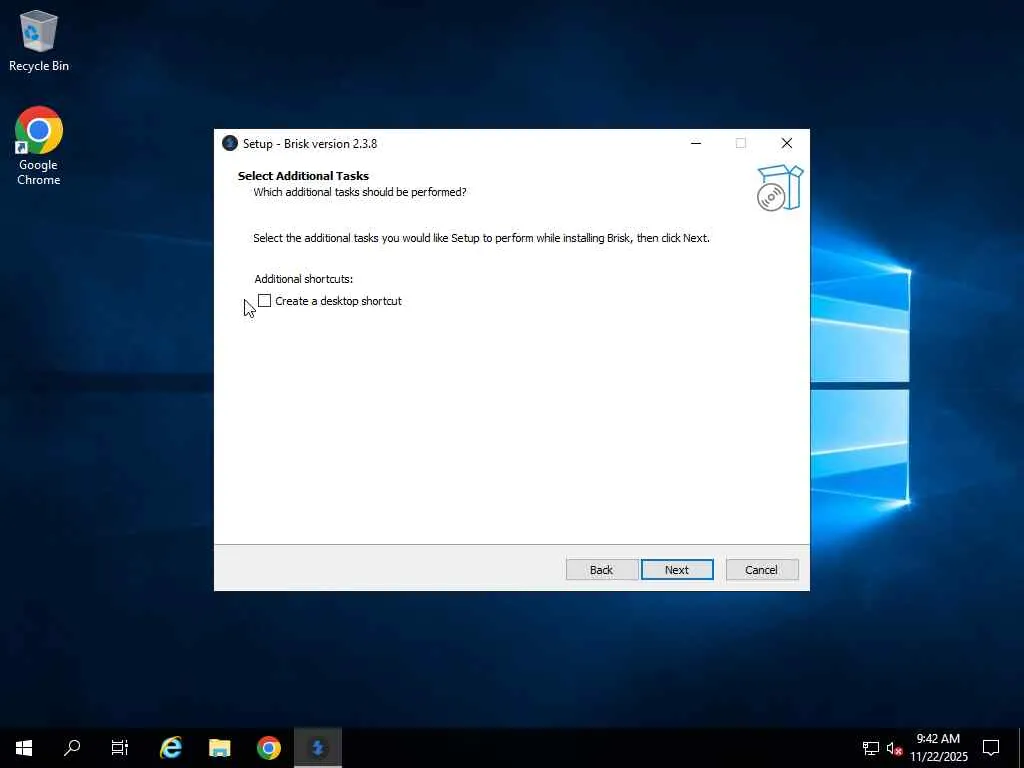Close the Brisk setup window
The height and width of the screenshot is (768, 1024).
tap(786, 143)
